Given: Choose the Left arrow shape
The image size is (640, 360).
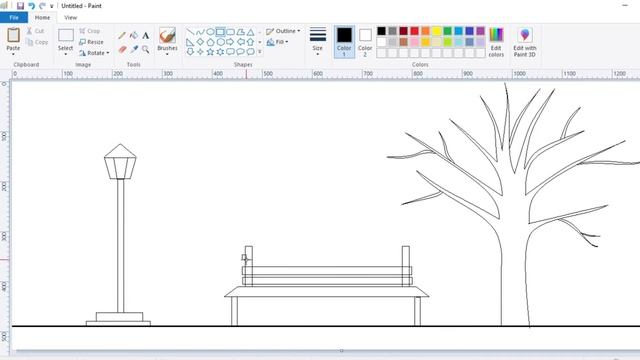Looking at the screenshot, I should [240, 42].
